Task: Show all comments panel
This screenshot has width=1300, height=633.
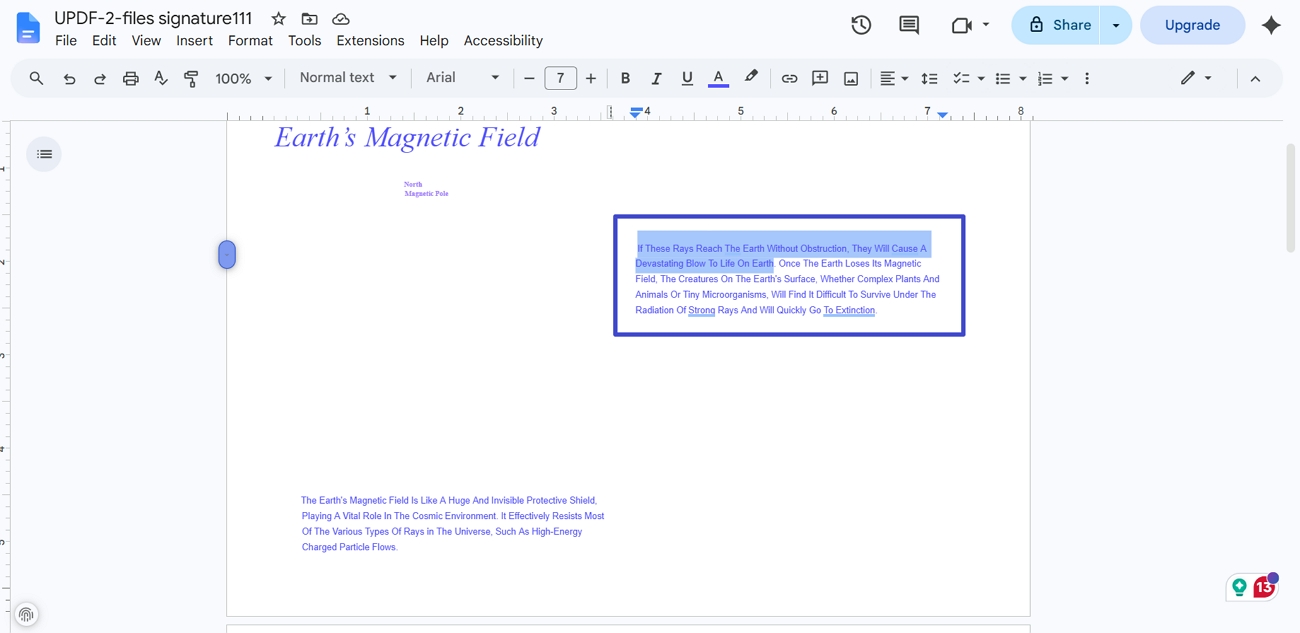Action: [909, 25]
